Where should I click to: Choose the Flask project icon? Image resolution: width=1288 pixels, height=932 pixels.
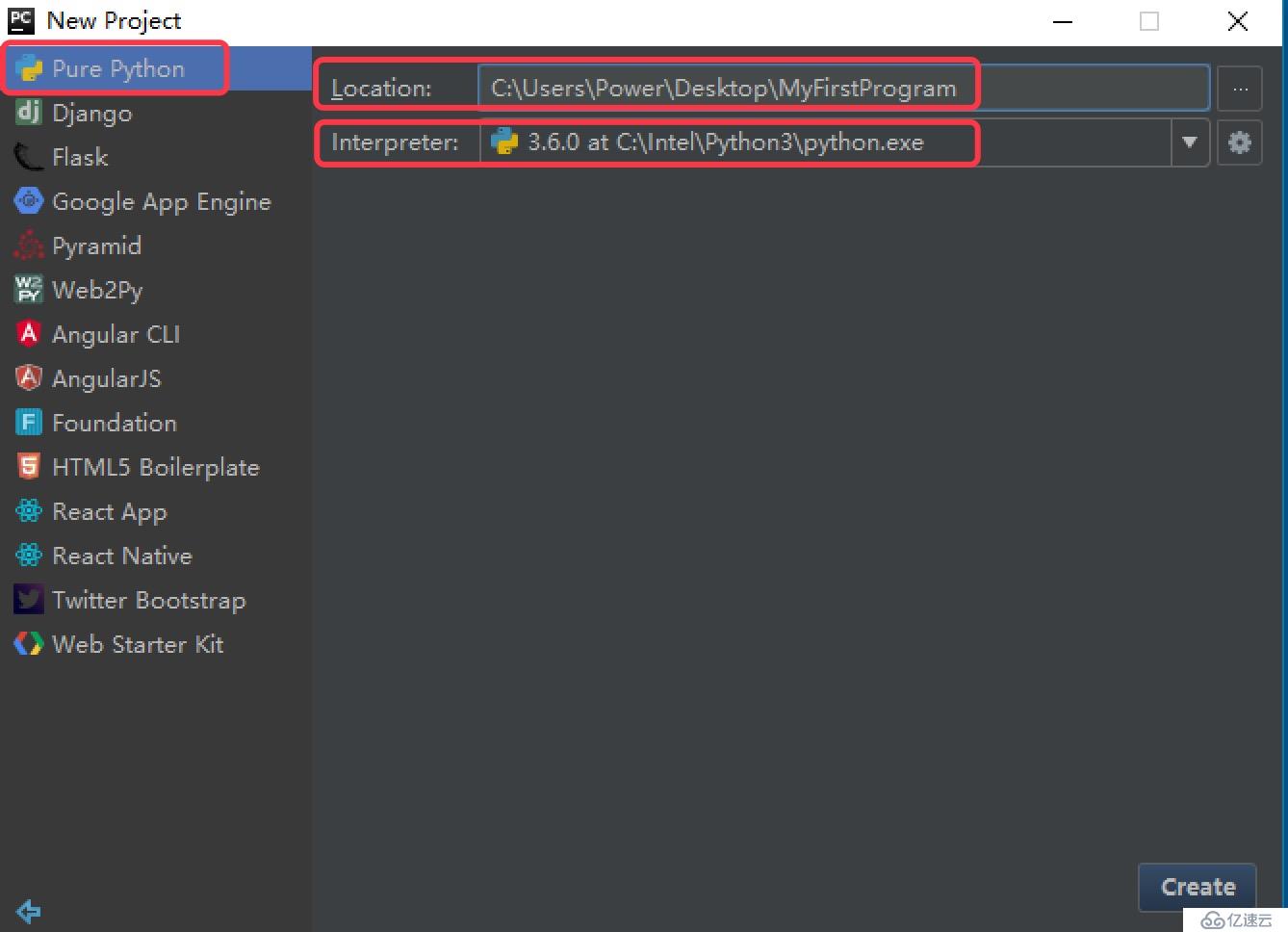pyautogui.click(x=29, y=157)
